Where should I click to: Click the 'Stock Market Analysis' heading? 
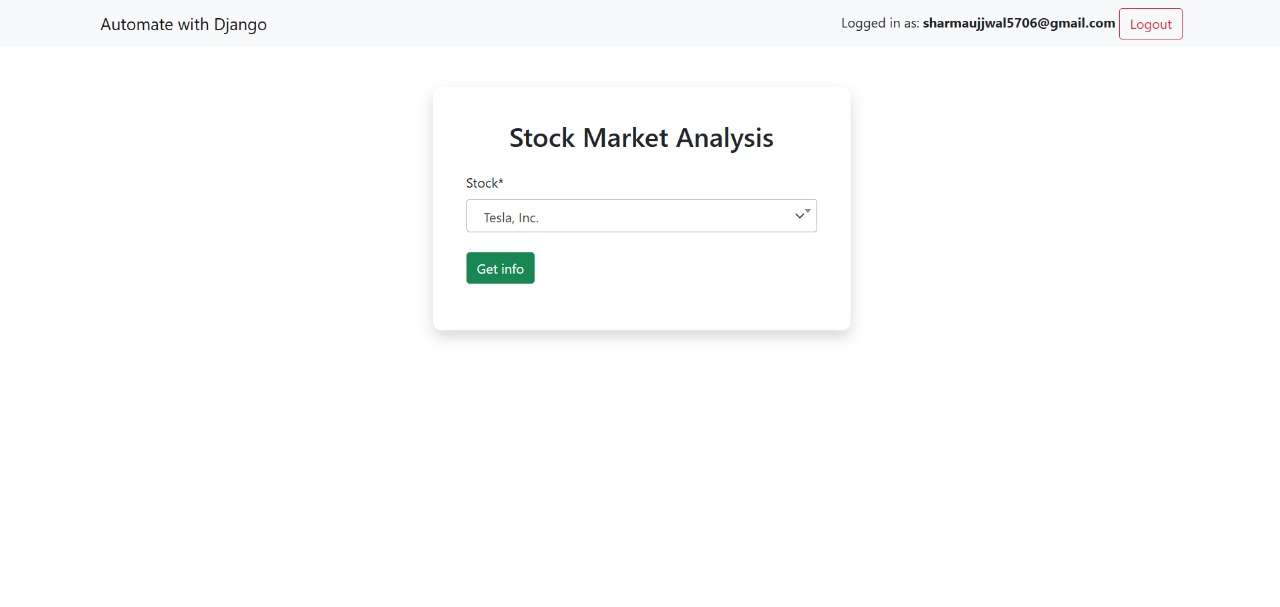click(x=641, y=138)
